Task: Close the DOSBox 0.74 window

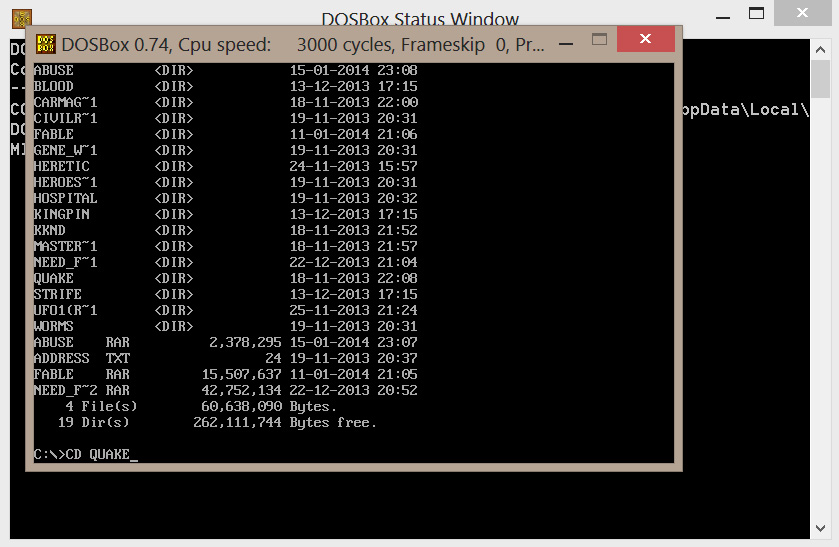Action: [646, 39]
